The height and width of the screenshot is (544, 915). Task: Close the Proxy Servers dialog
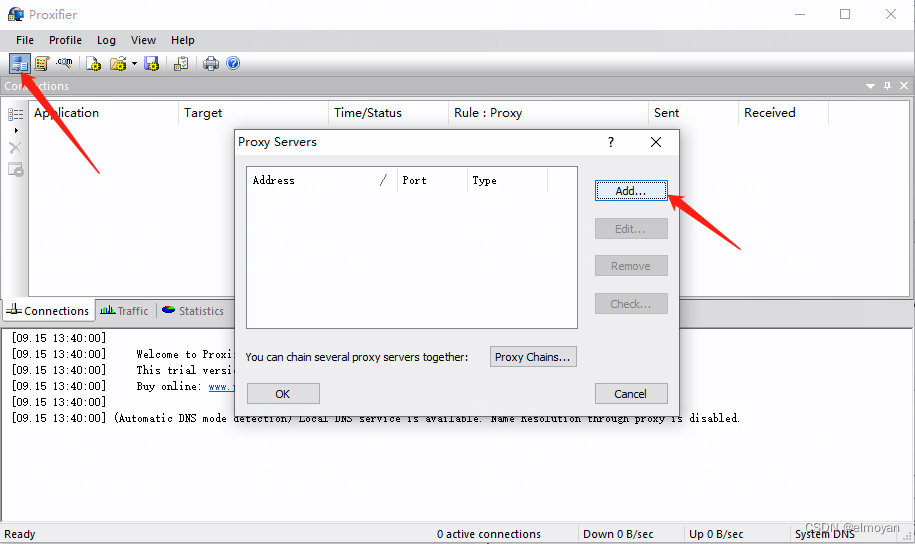click(656, 142)
